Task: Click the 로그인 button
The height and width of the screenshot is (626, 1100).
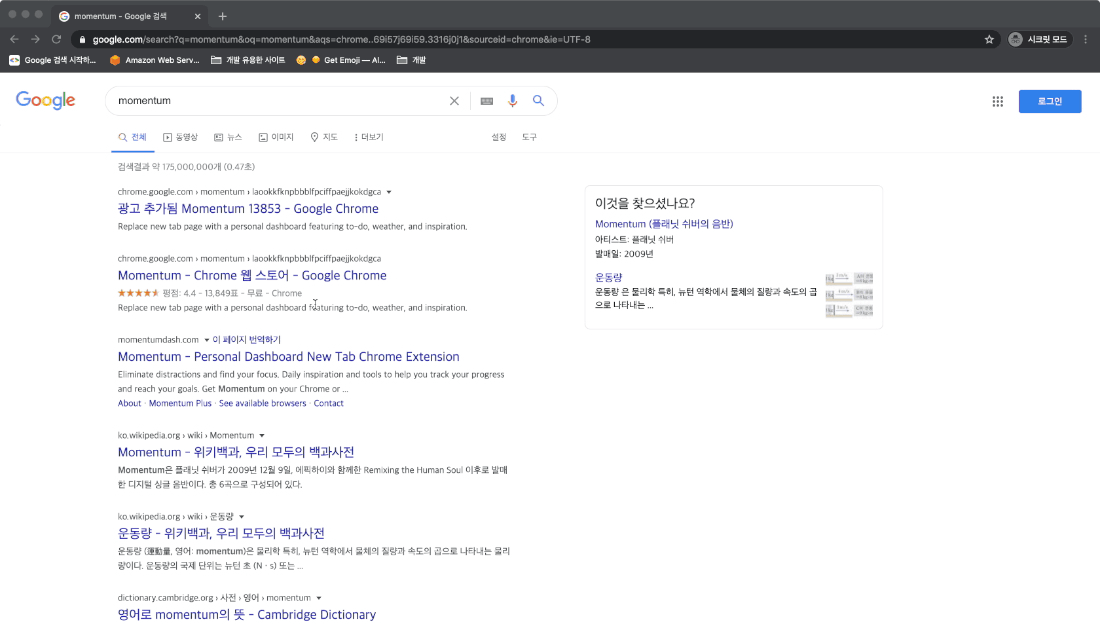Action: point(1049,102)
